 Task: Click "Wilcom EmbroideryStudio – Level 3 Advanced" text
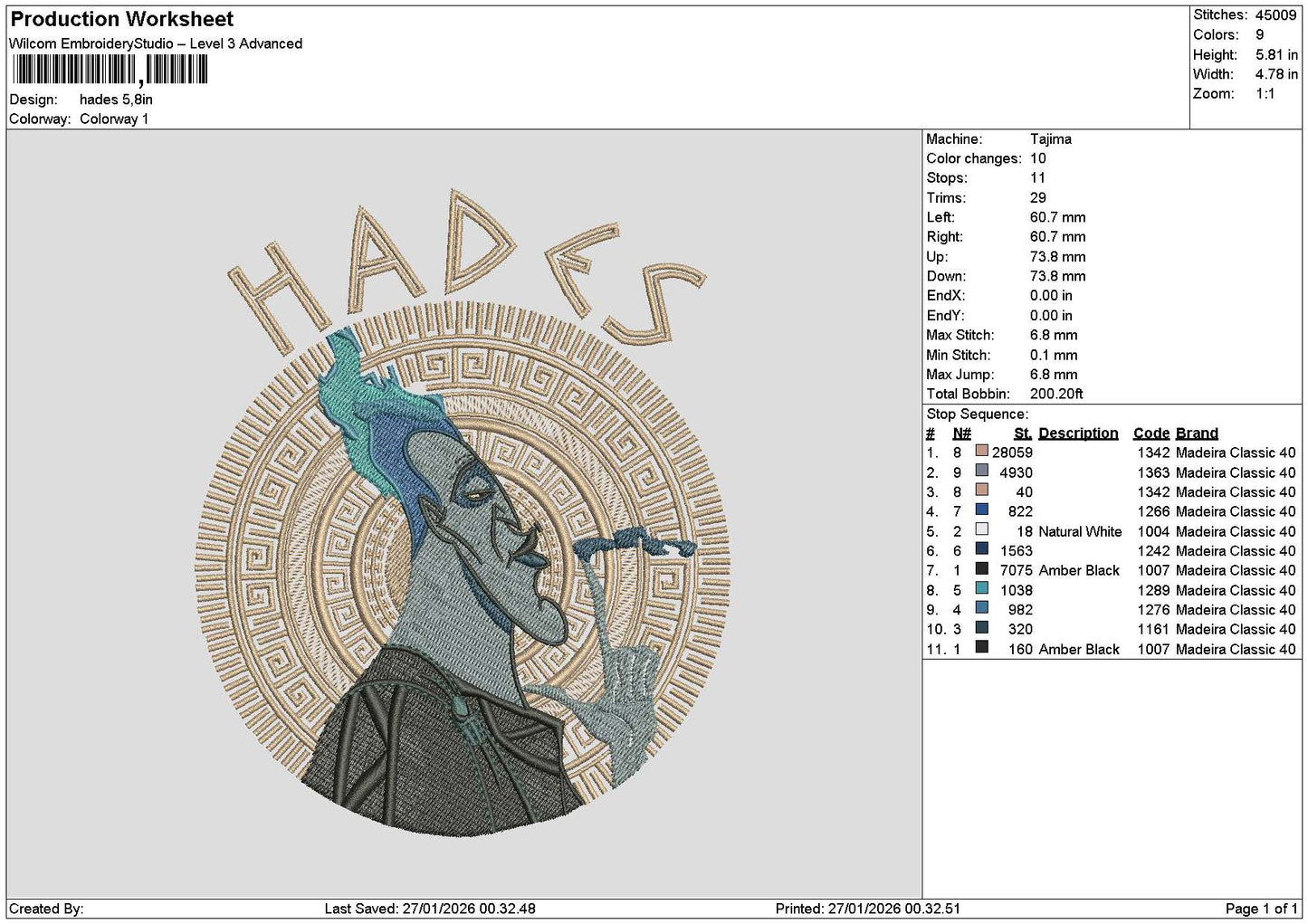(156, 43)
